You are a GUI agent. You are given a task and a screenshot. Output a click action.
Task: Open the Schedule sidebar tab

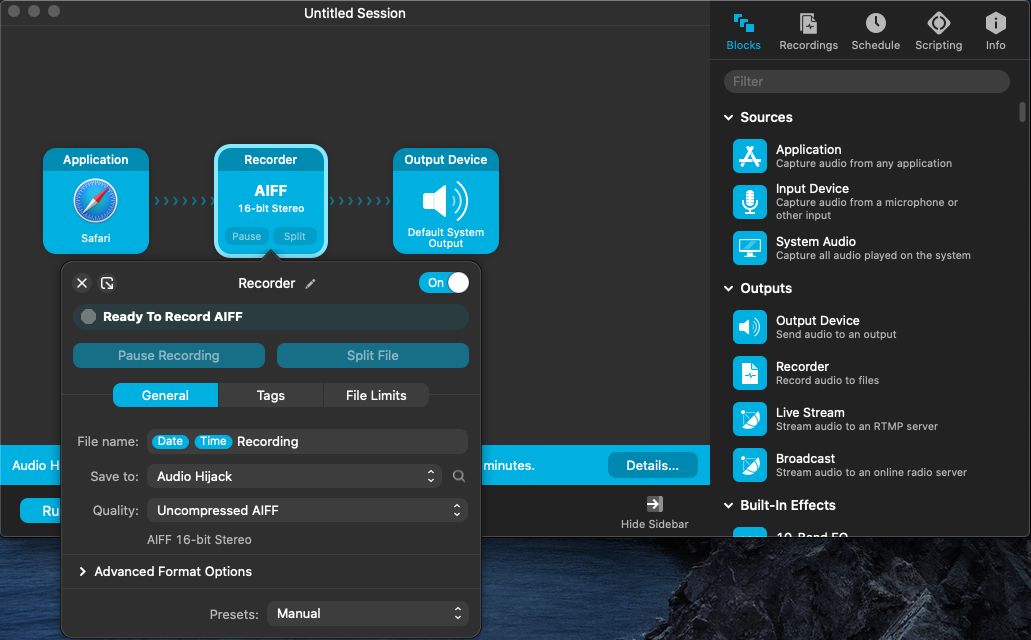pyautogui.click(x=875, y=32)
